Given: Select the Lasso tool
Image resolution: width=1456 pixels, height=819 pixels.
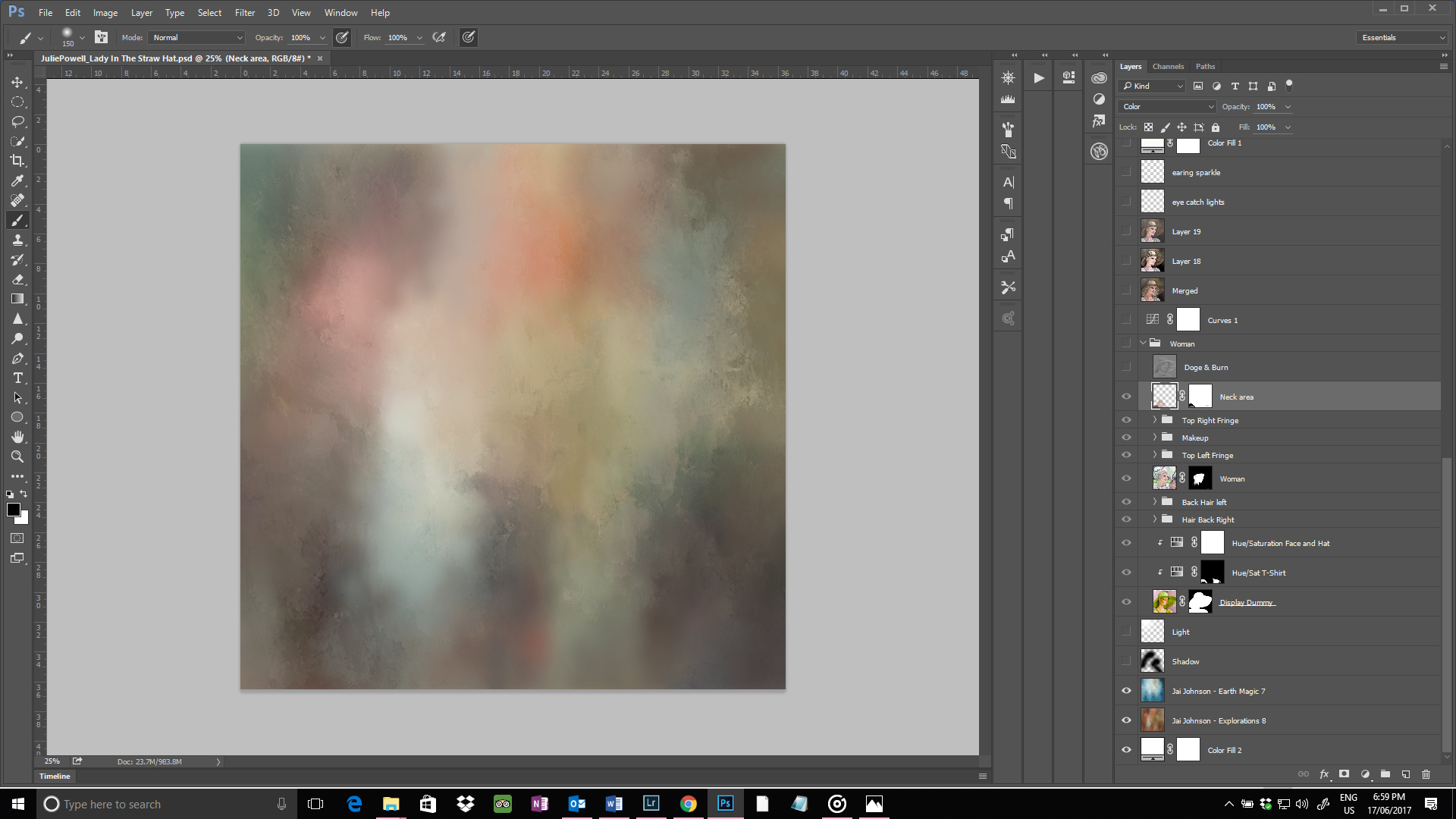Looking at the screenshot, I should coord(17,121).
